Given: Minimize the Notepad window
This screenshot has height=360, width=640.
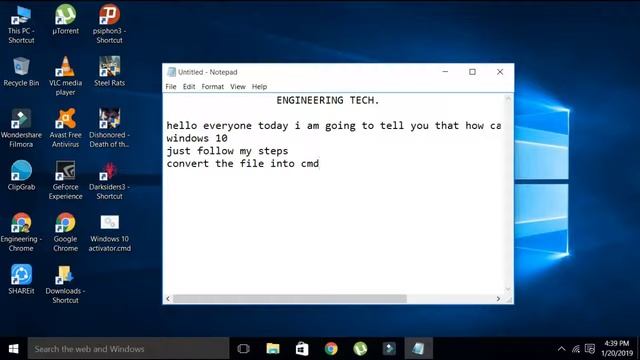Looking at the screenshot, I should point(445,72).
